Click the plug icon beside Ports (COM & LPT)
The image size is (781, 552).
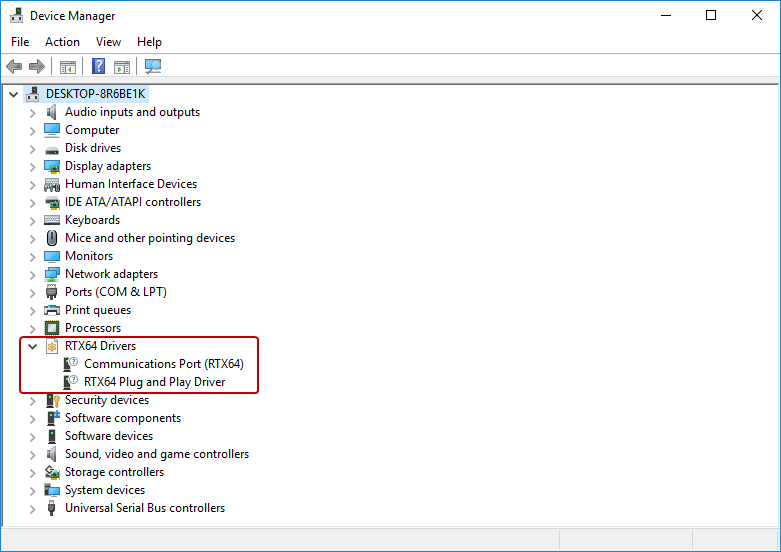pyautogui.click(x=51, y=292)
